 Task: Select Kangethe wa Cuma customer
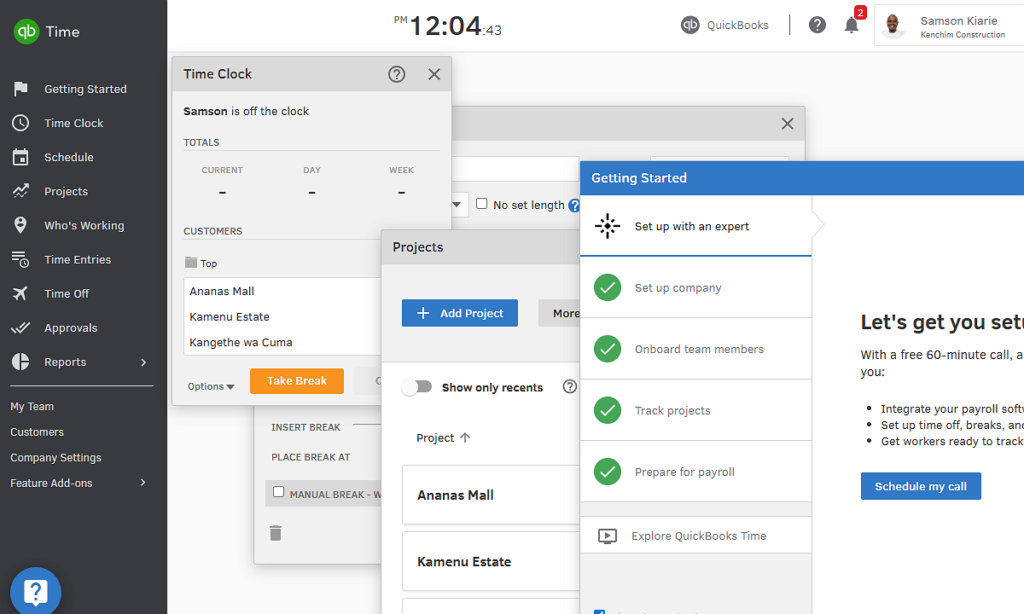click(282, 342)
